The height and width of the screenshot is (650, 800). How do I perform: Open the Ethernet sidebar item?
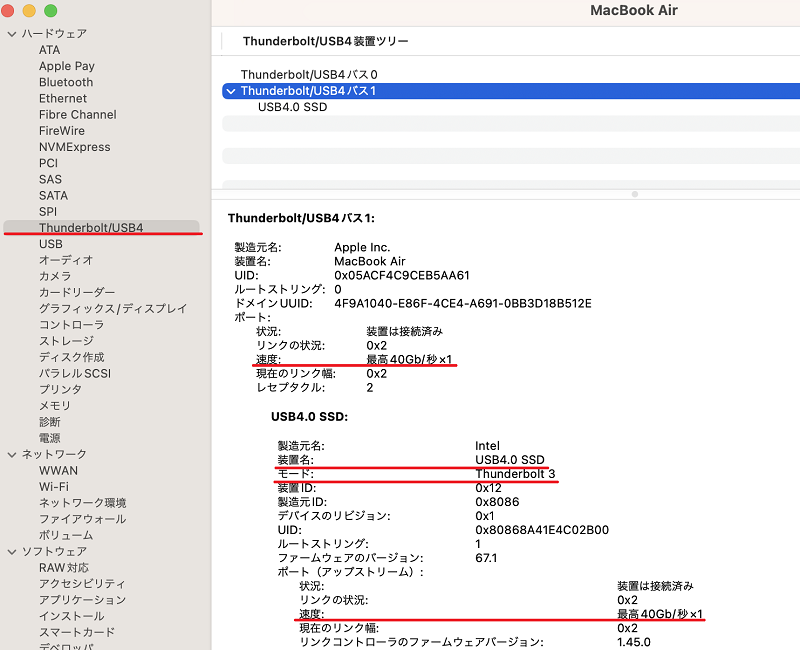[x=63, y=98]
